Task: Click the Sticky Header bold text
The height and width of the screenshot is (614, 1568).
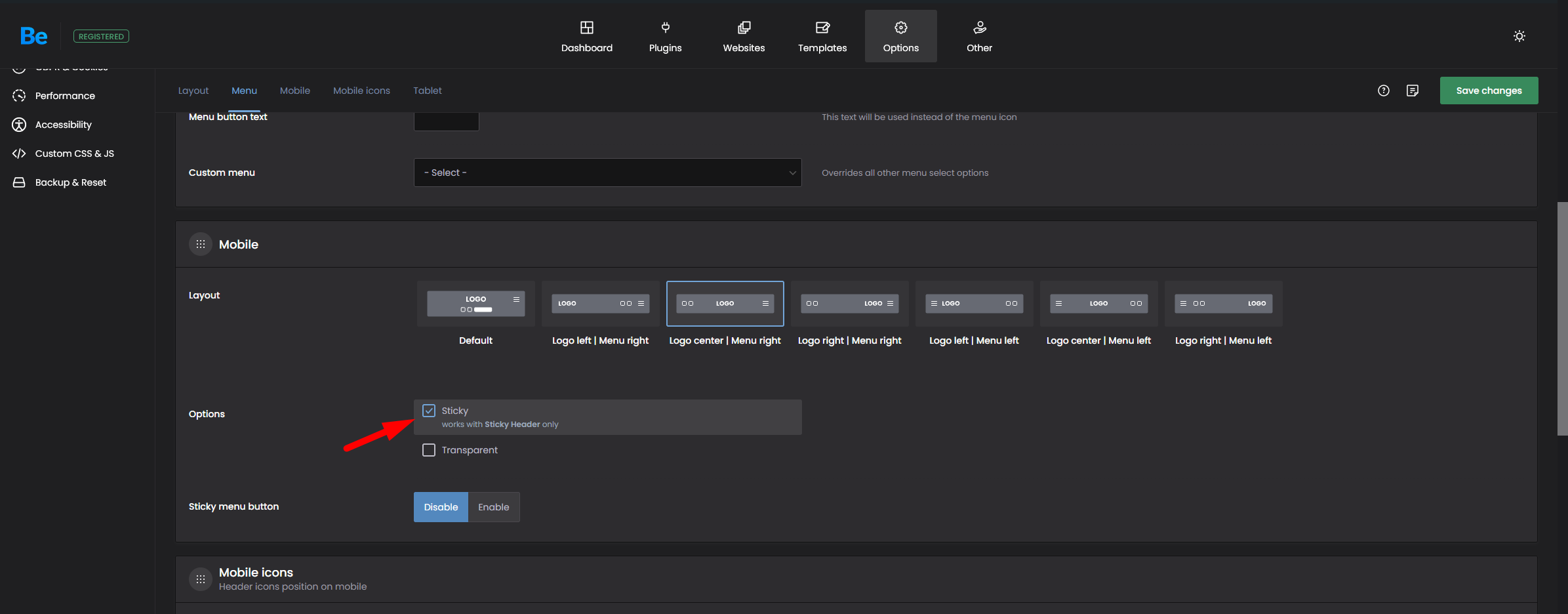Action: 512,424
